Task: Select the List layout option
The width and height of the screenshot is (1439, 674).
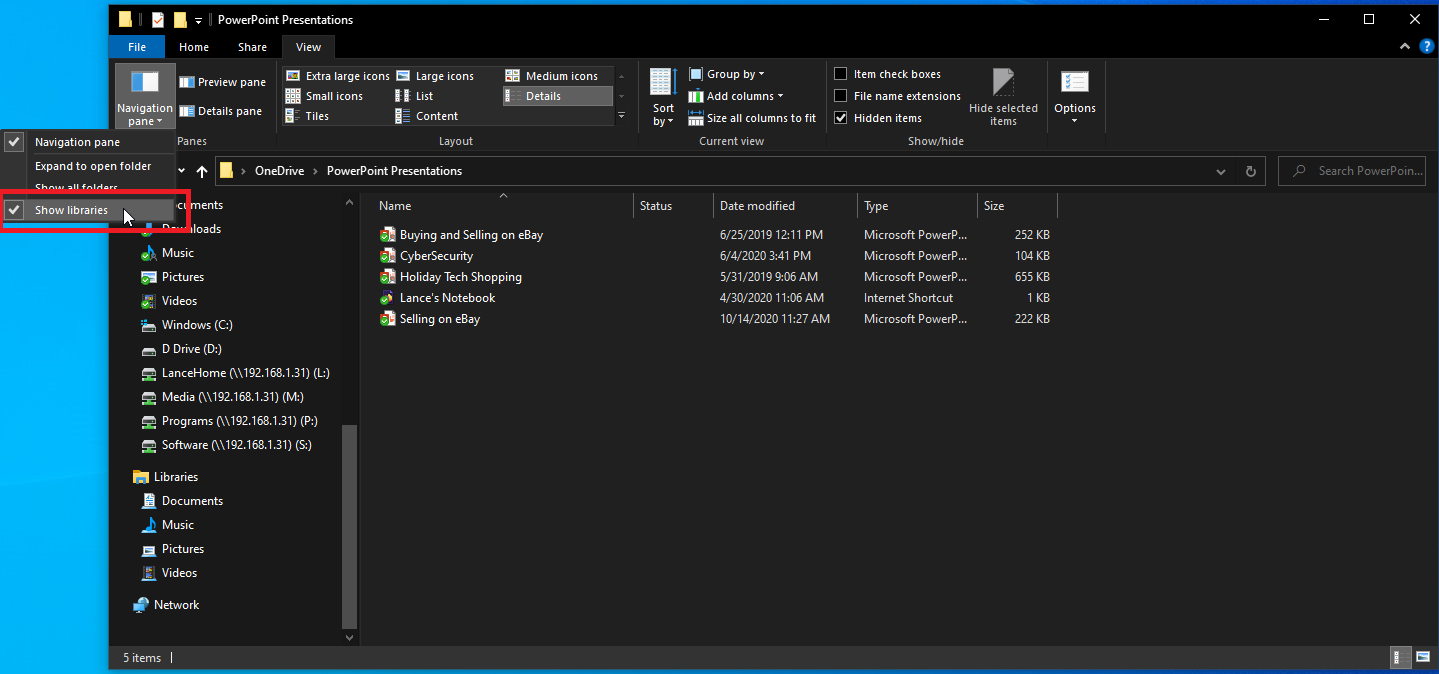Action: 414,96
